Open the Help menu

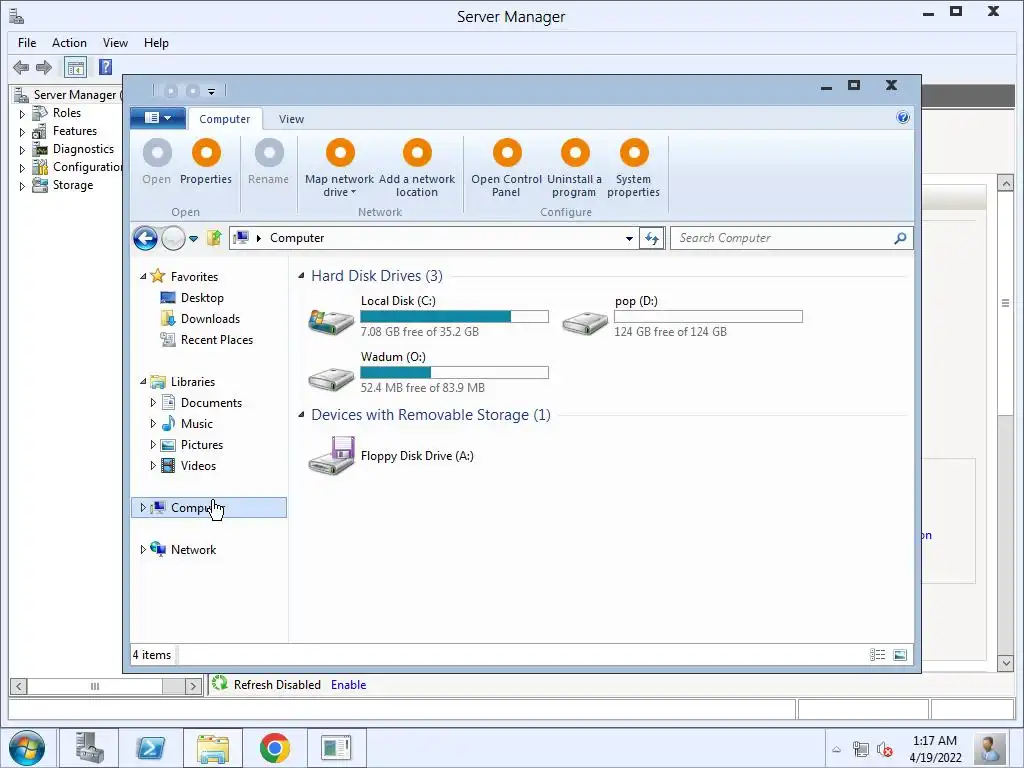point(156,42)
